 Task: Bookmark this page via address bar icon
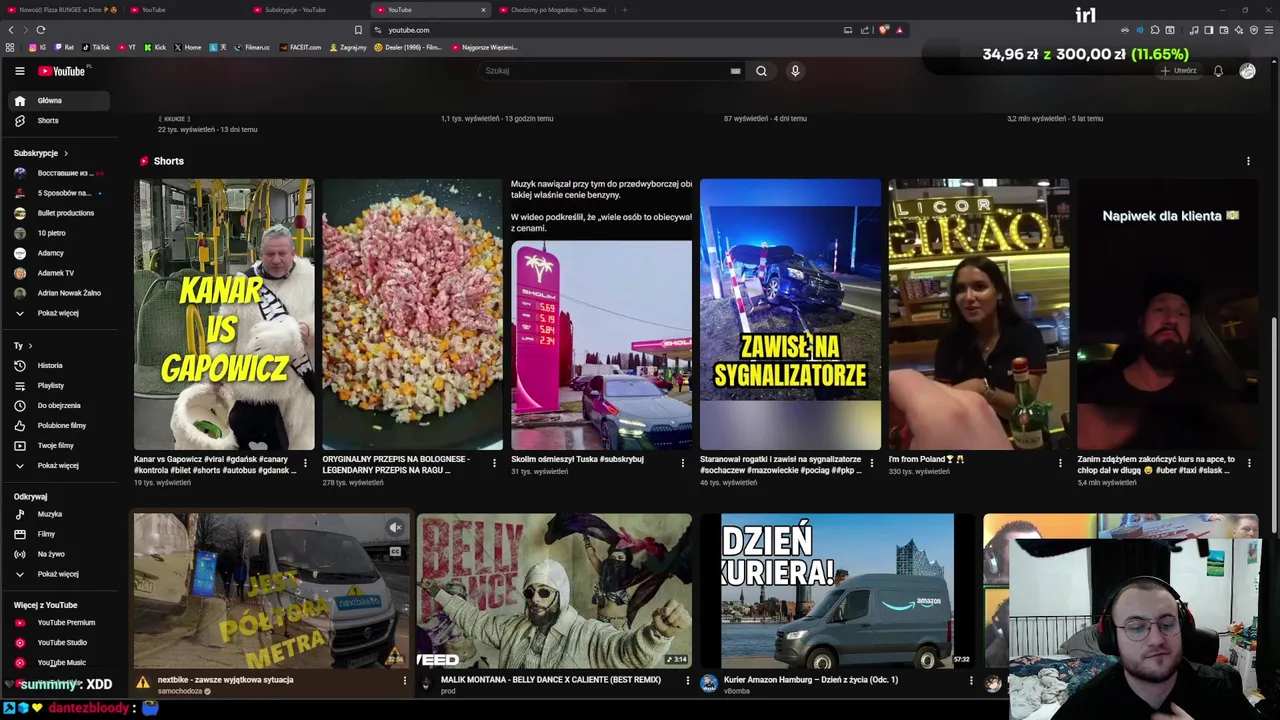point(358,30)
